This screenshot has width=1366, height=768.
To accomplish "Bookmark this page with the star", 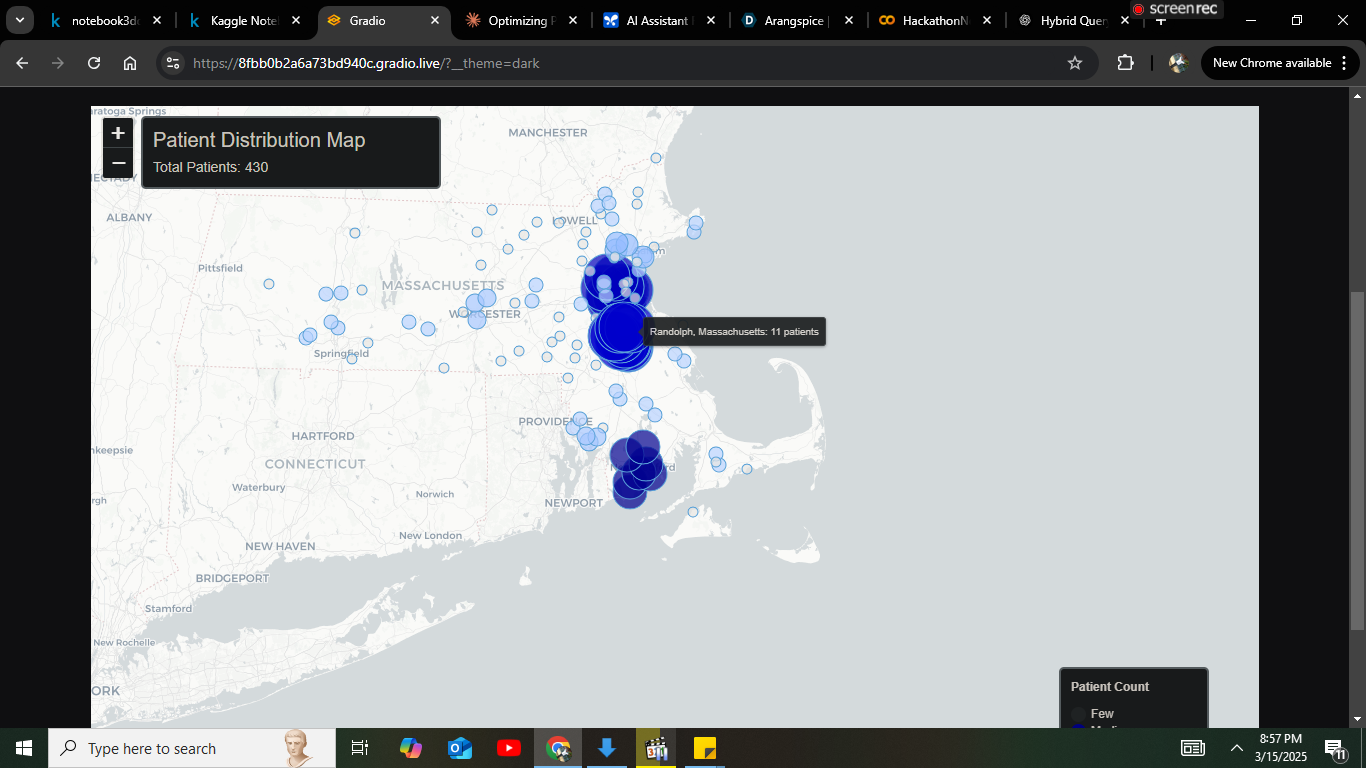I will tap(1075, 63).
